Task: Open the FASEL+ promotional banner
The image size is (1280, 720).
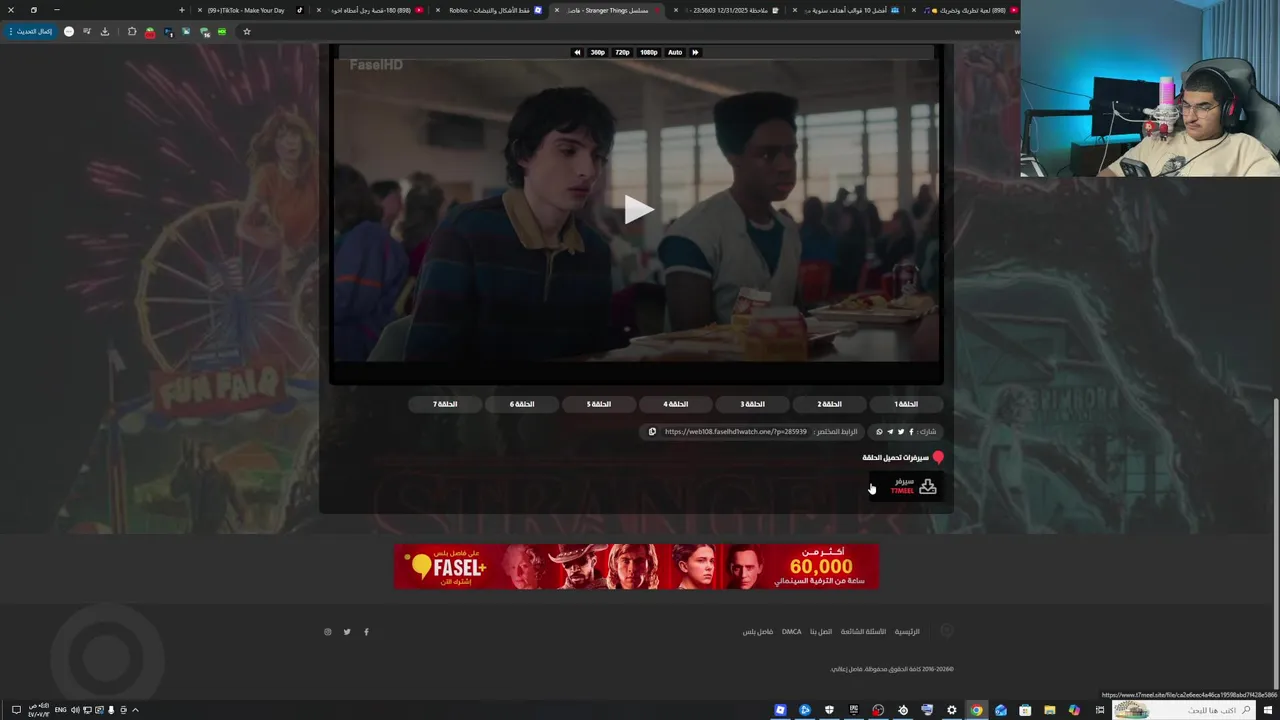Action: point(636,566)
